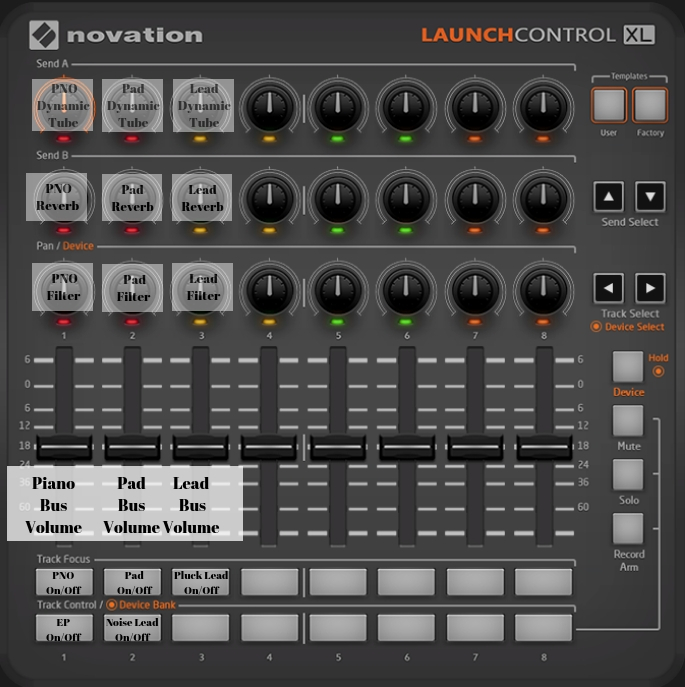The width and height of the screenshot is (685, 687).
Task: Select the Factory template button
Action: 650,105
